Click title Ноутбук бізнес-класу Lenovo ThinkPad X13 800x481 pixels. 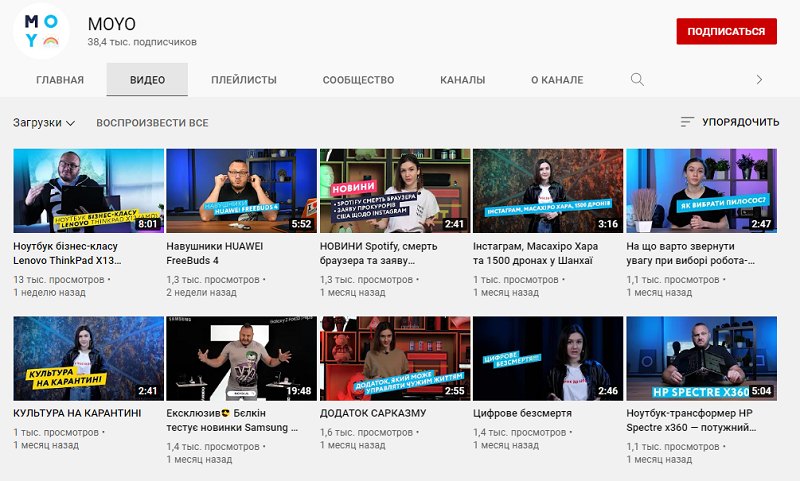[x=67, y=254]
